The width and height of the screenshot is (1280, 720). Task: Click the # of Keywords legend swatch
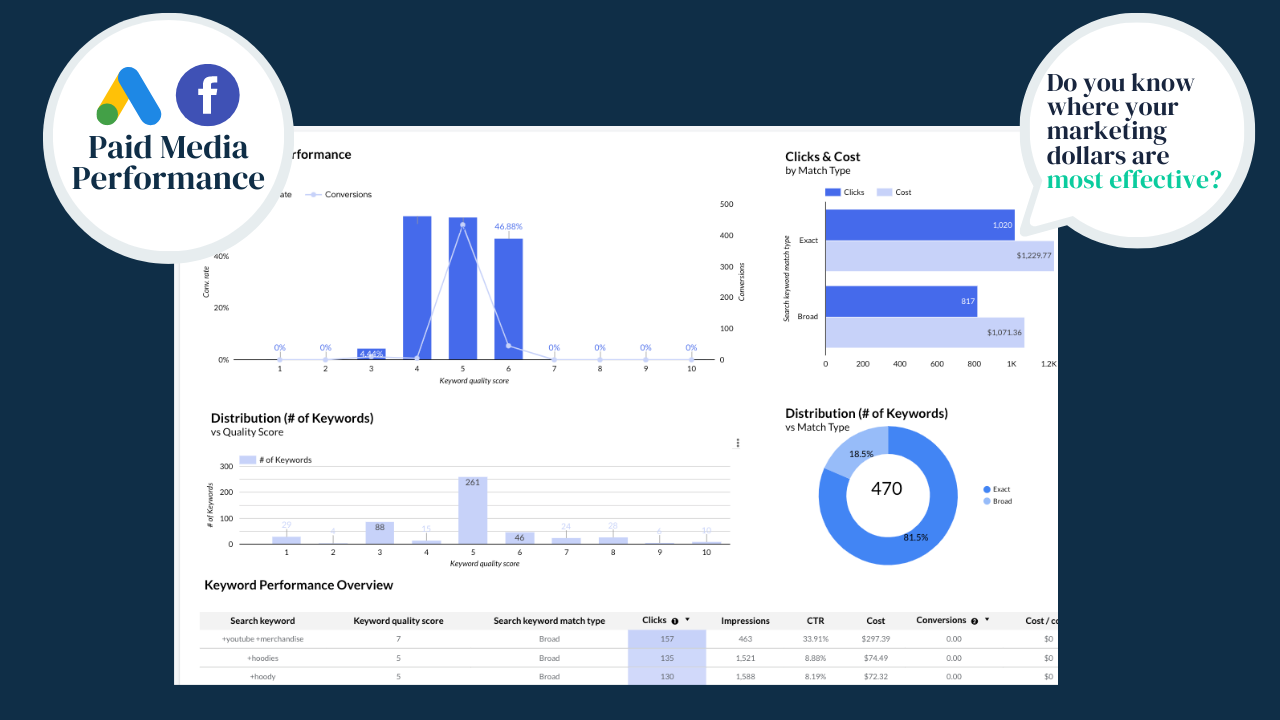point(247,460)
